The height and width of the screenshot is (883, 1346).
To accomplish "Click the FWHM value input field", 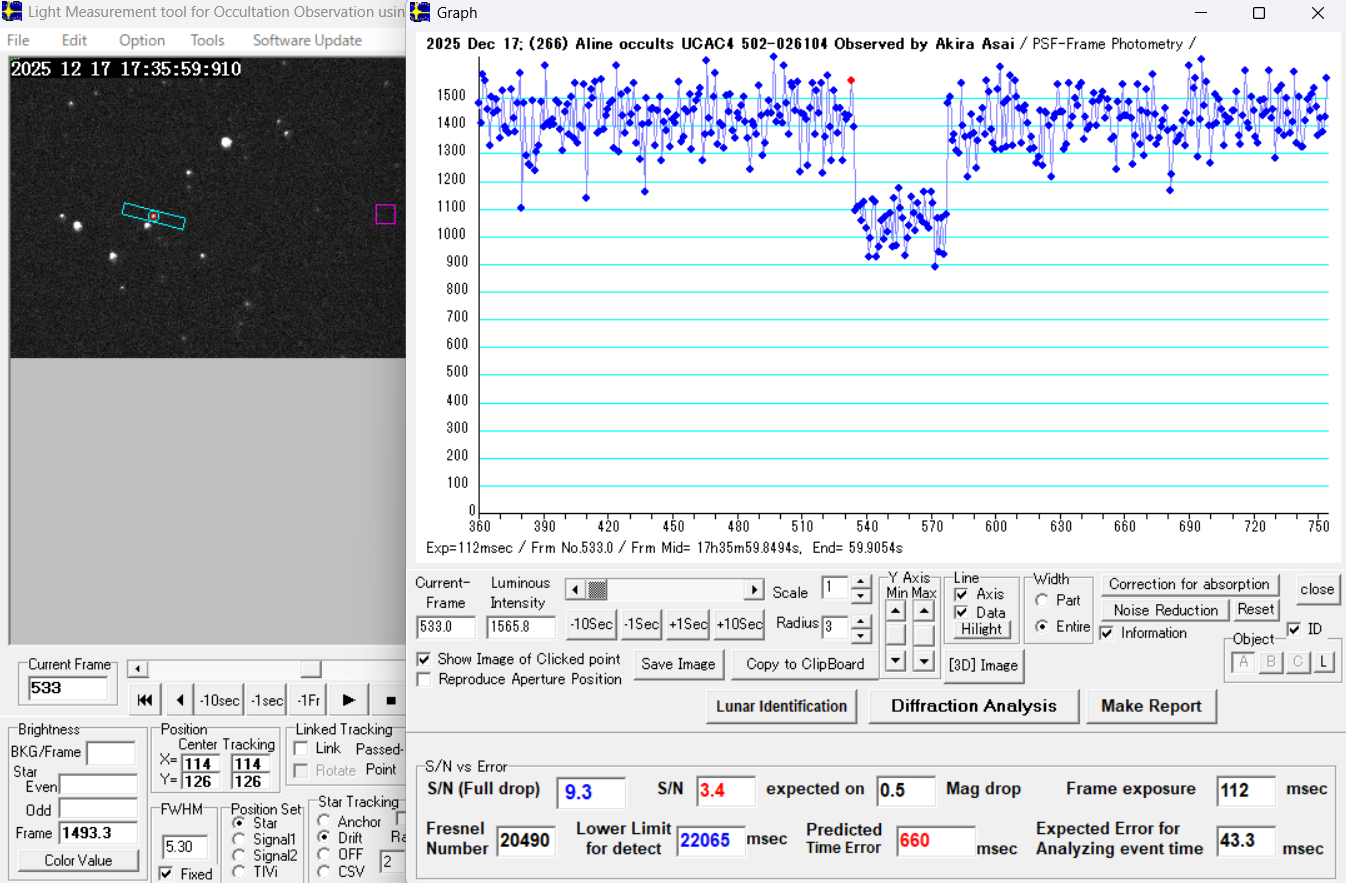I will tap(185, 848).
